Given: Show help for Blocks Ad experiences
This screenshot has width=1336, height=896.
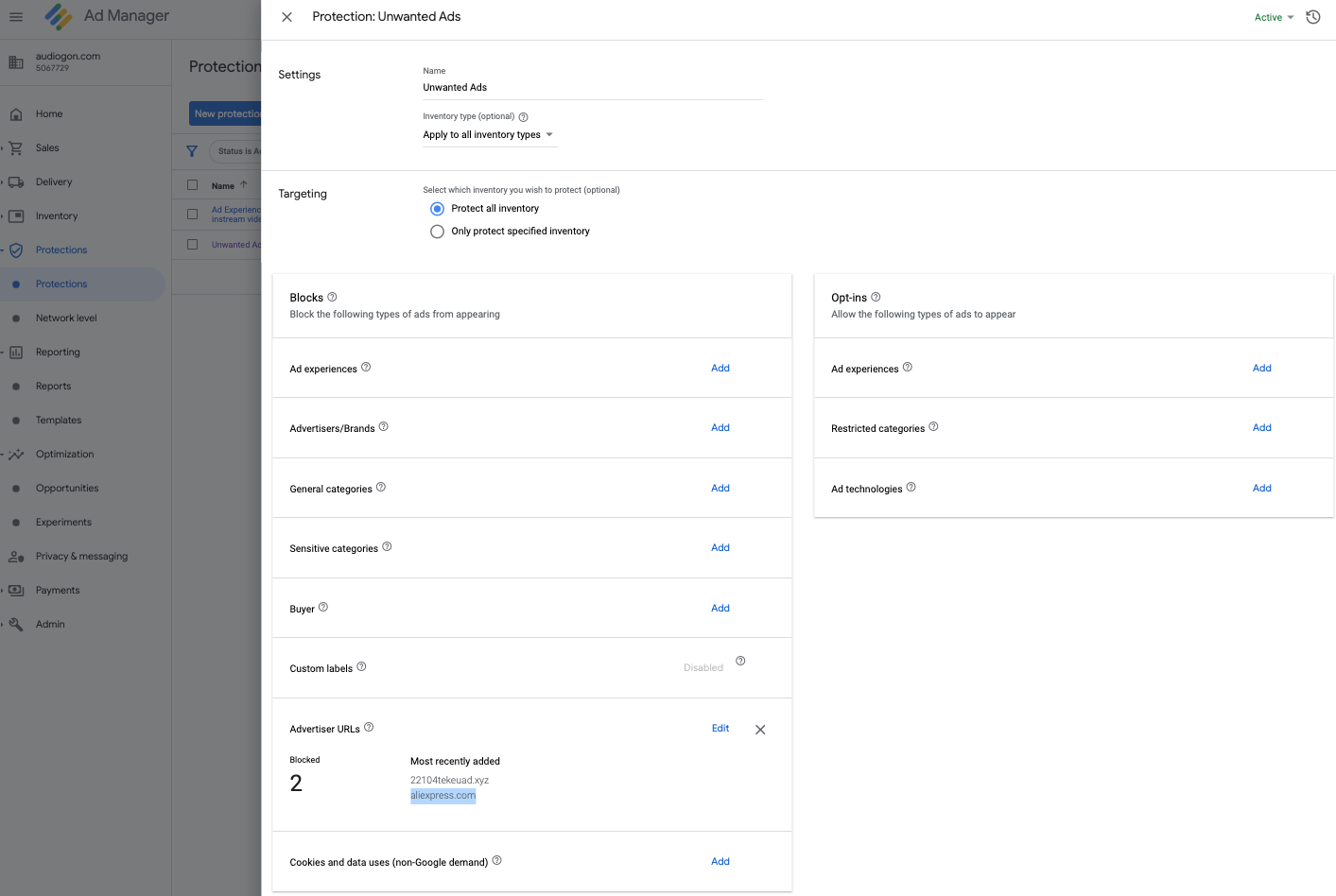Looking at the screenshot, I should (366, 367).
